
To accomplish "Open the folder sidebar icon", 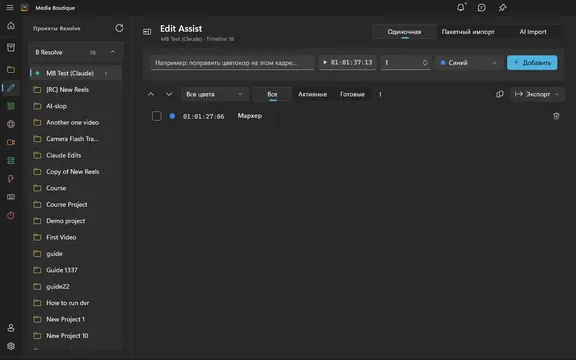I will [11, 69].
